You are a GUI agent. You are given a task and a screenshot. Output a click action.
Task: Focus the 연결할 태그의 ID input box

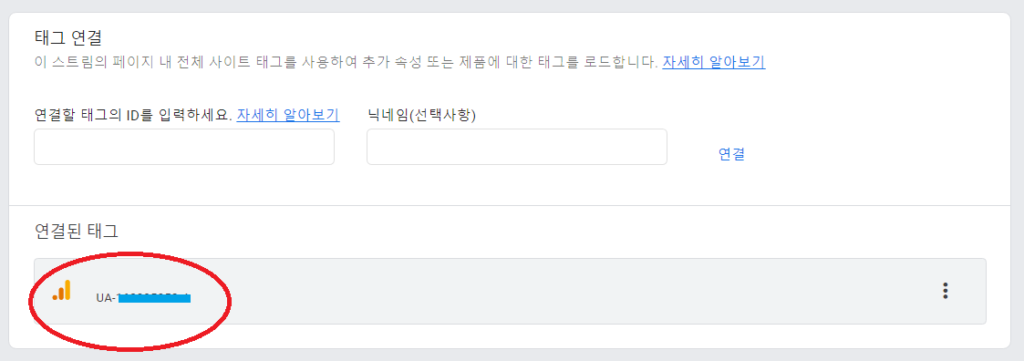click(184, 147)
